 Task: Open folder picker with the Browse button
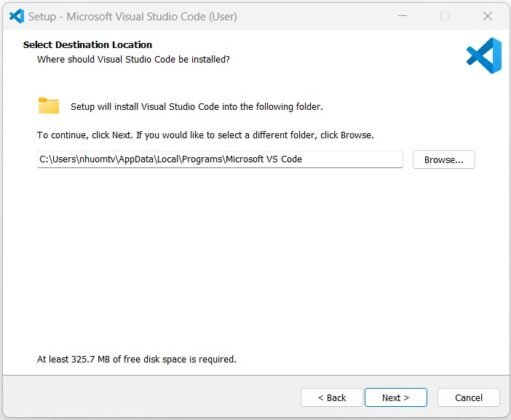(444, 160)
